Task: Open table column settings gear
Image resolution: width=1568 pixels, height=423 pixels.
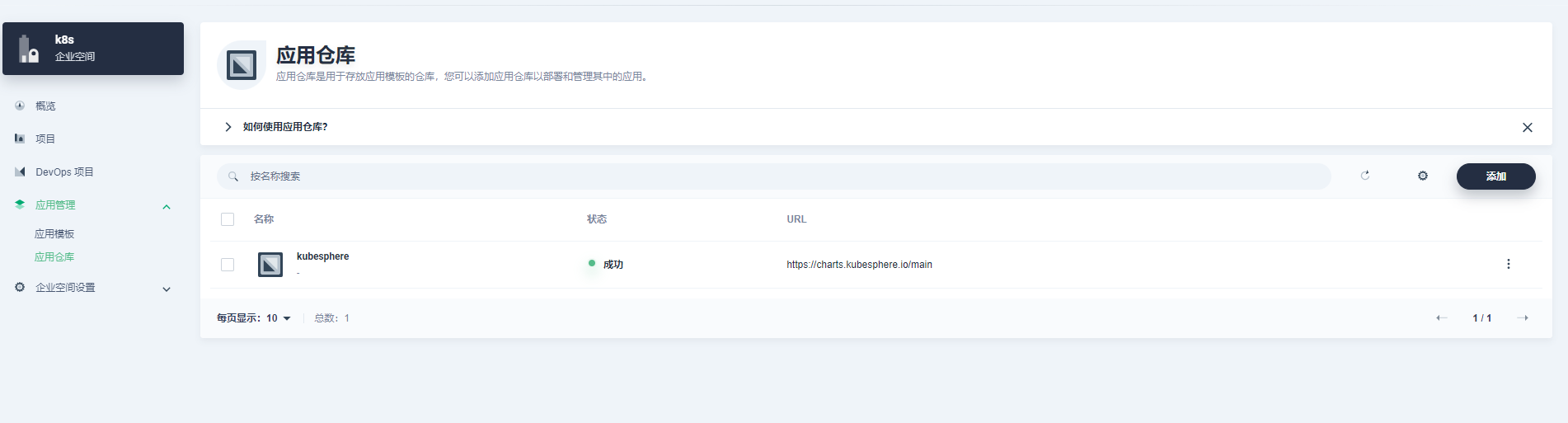Action: [1423, 176]
